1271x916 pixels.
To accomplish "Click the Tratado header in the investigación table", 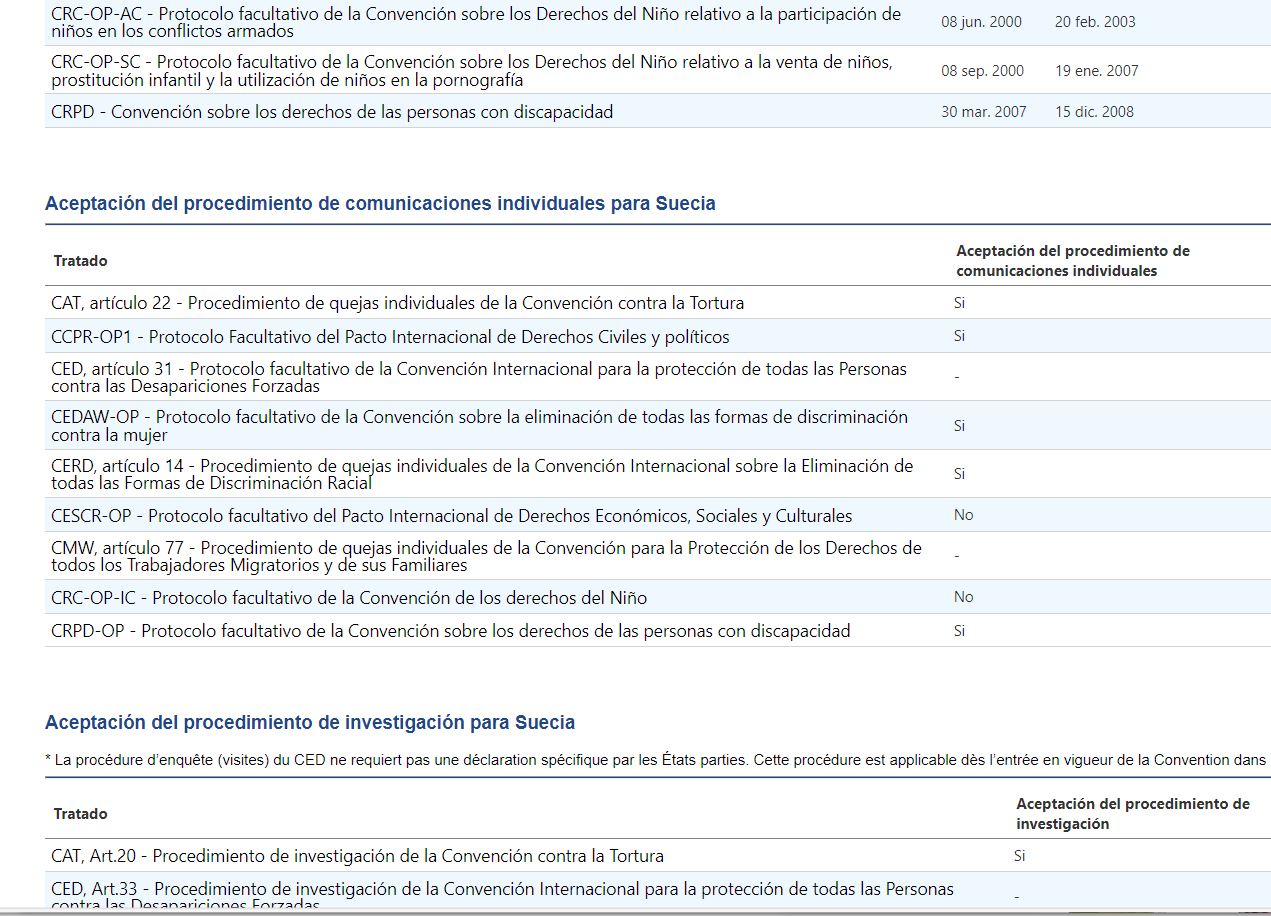I will (80, 814).
